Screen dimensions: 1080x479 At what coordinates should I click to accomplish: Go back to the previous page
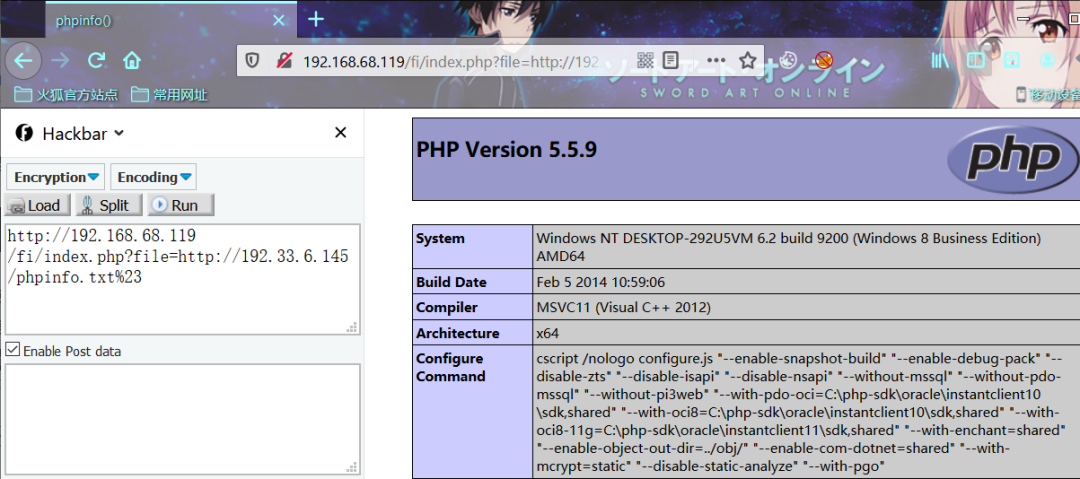tap(23, 61)
